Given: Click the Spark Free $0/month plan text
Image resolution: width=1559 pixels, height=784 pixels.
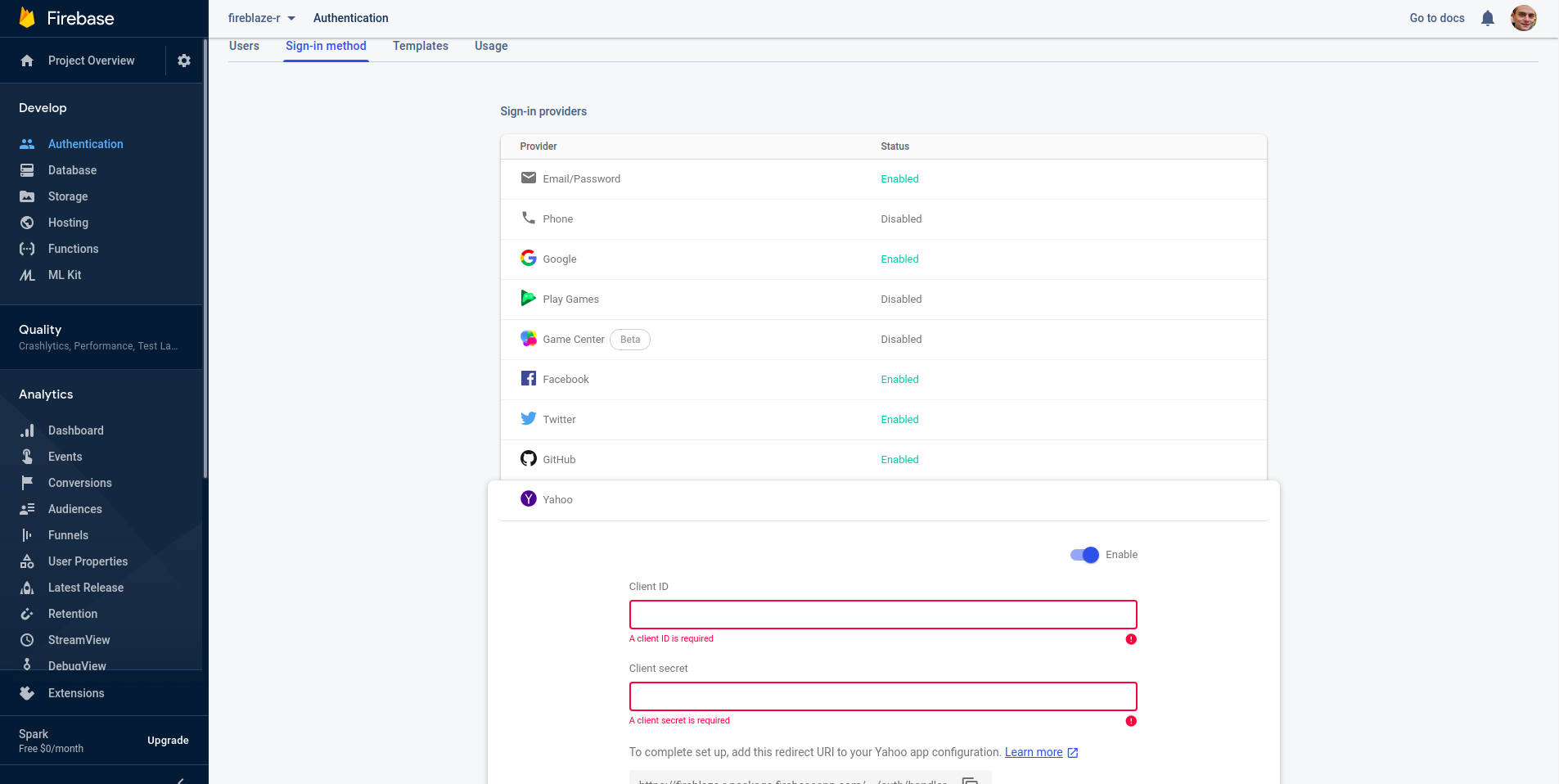Looking at the screenshot, I should click(x=51, y=741).
